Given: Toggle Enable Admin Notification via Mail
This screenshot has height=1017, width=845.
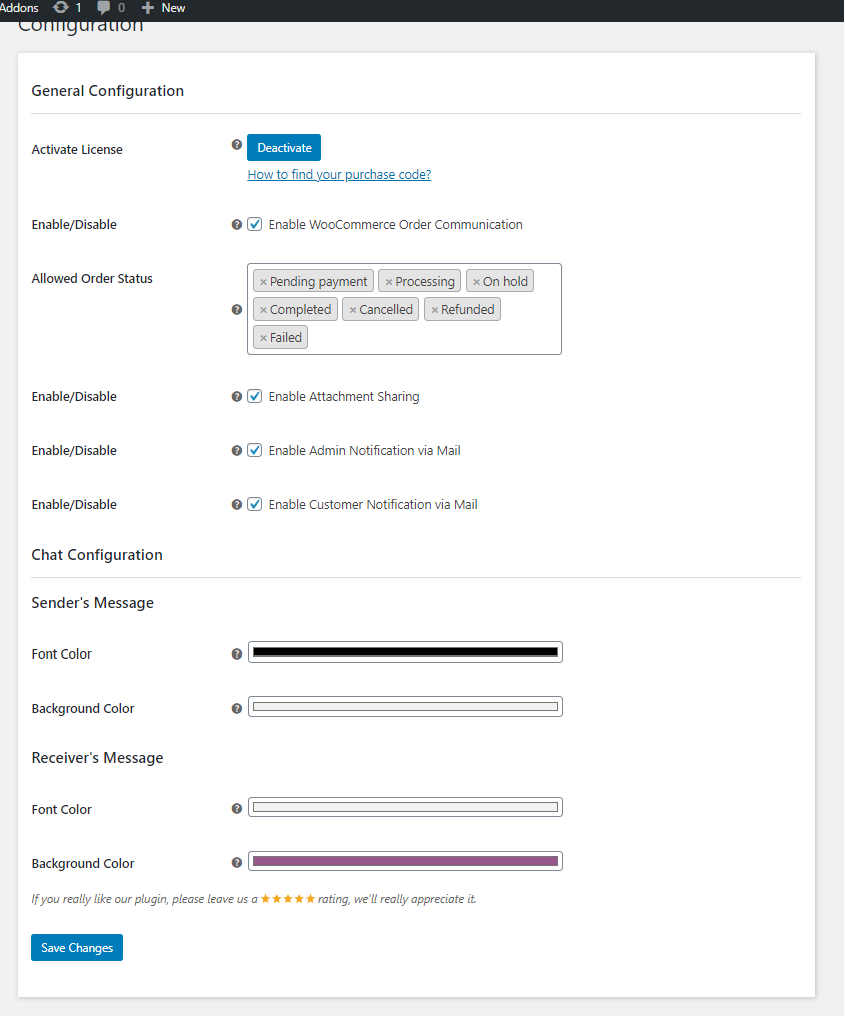Looking at the screenshot, I should coord(255,451).
